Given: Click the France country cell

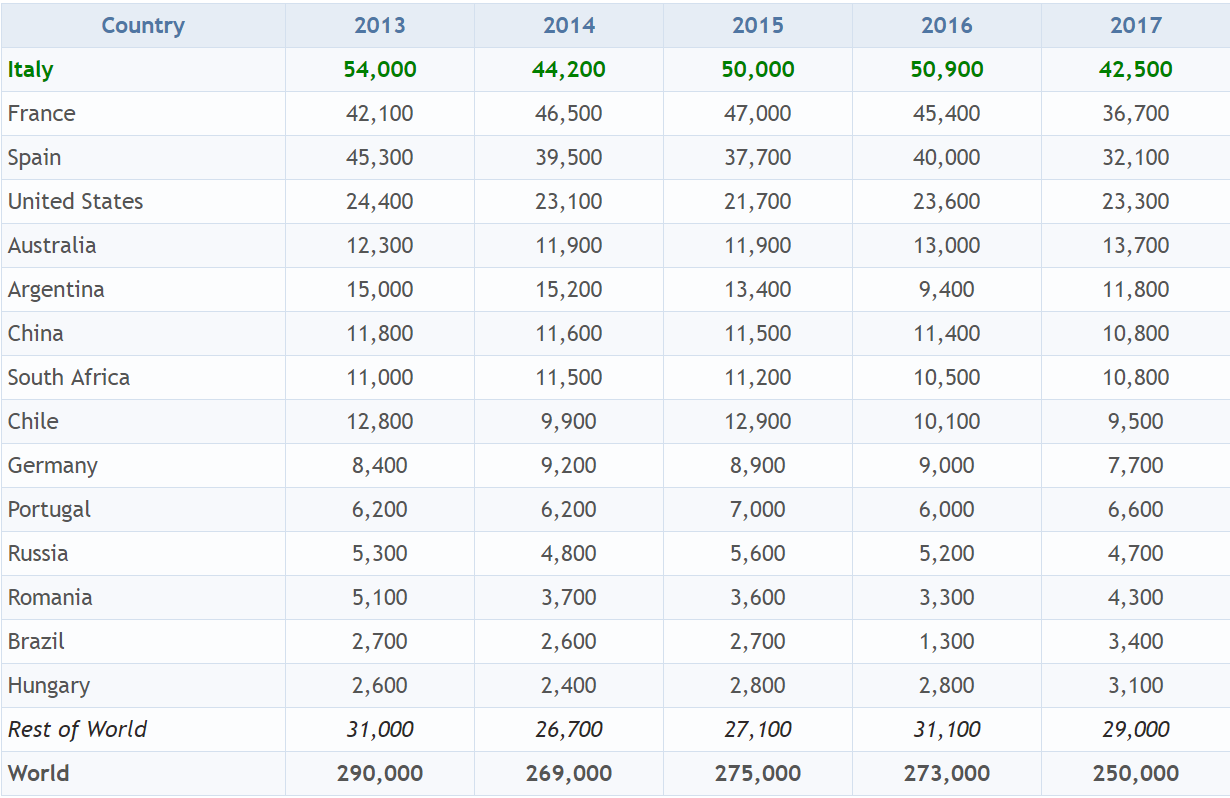Looking at the screenshot, I should point(42,114).
